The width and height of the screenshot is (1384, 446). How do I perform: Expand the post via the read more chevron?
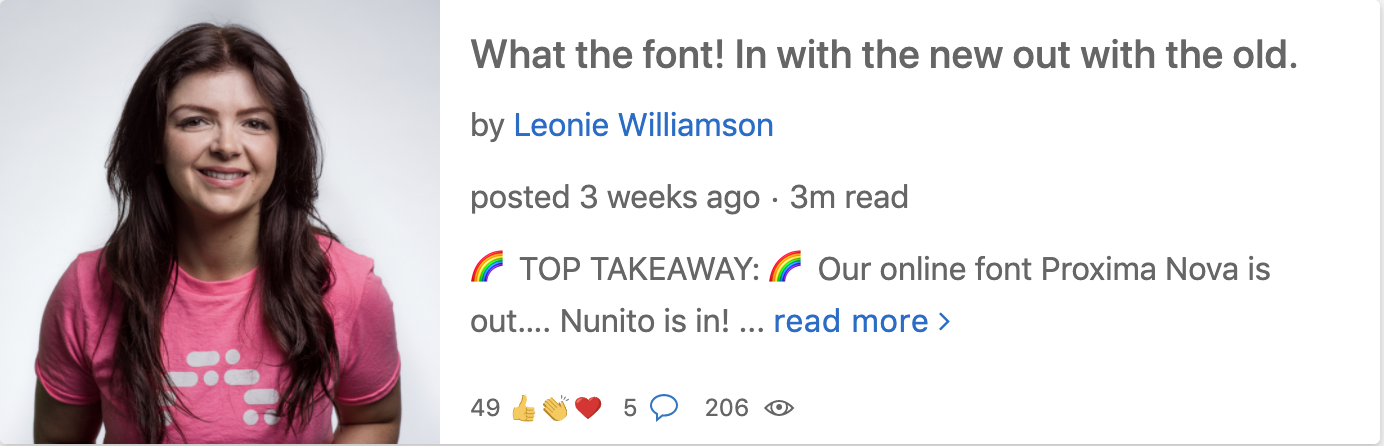click(x=944, y=322)
